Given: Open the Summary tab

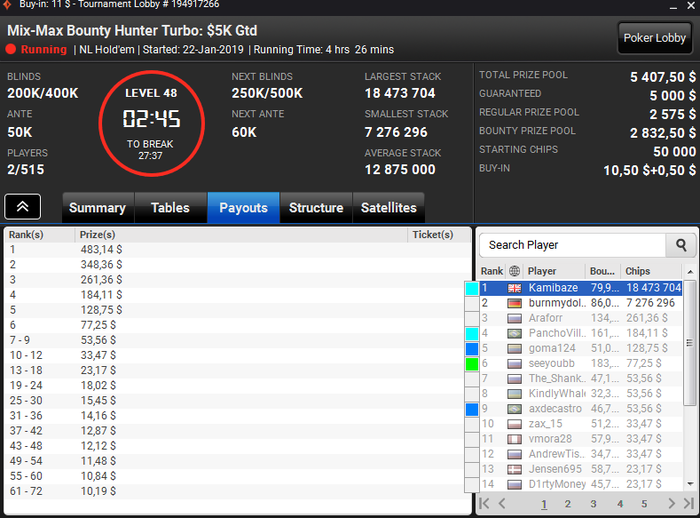Looking at the screenshot, I should pyautogui.click(x=97, y=208).
